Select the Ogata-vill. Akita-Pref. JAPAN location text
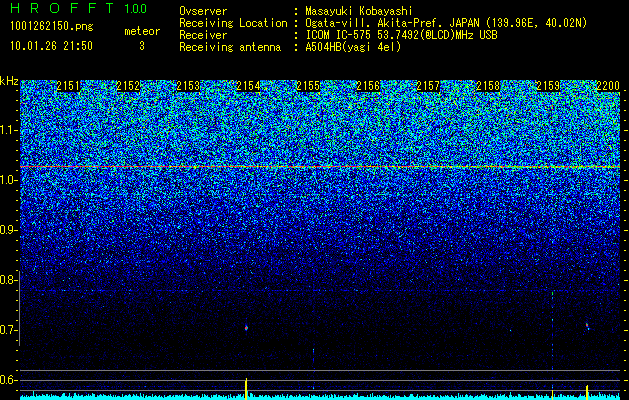Screen dimensions: 629x400 [x=446, y=23]
